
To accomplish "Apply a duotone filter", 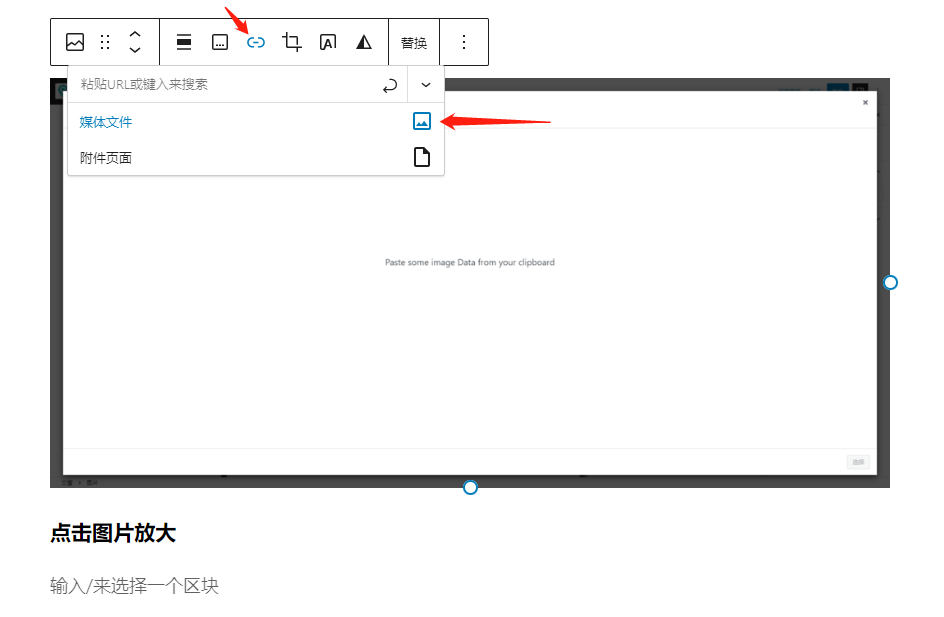I will click(x=364, y=42).
